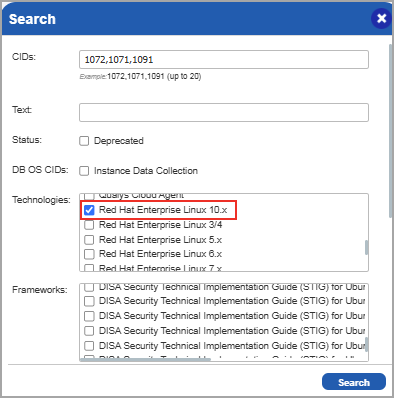Check Red Hat Enterprise Linux 3/4
394x398 pixels.
pyautogui.click(x=89, y=225)
